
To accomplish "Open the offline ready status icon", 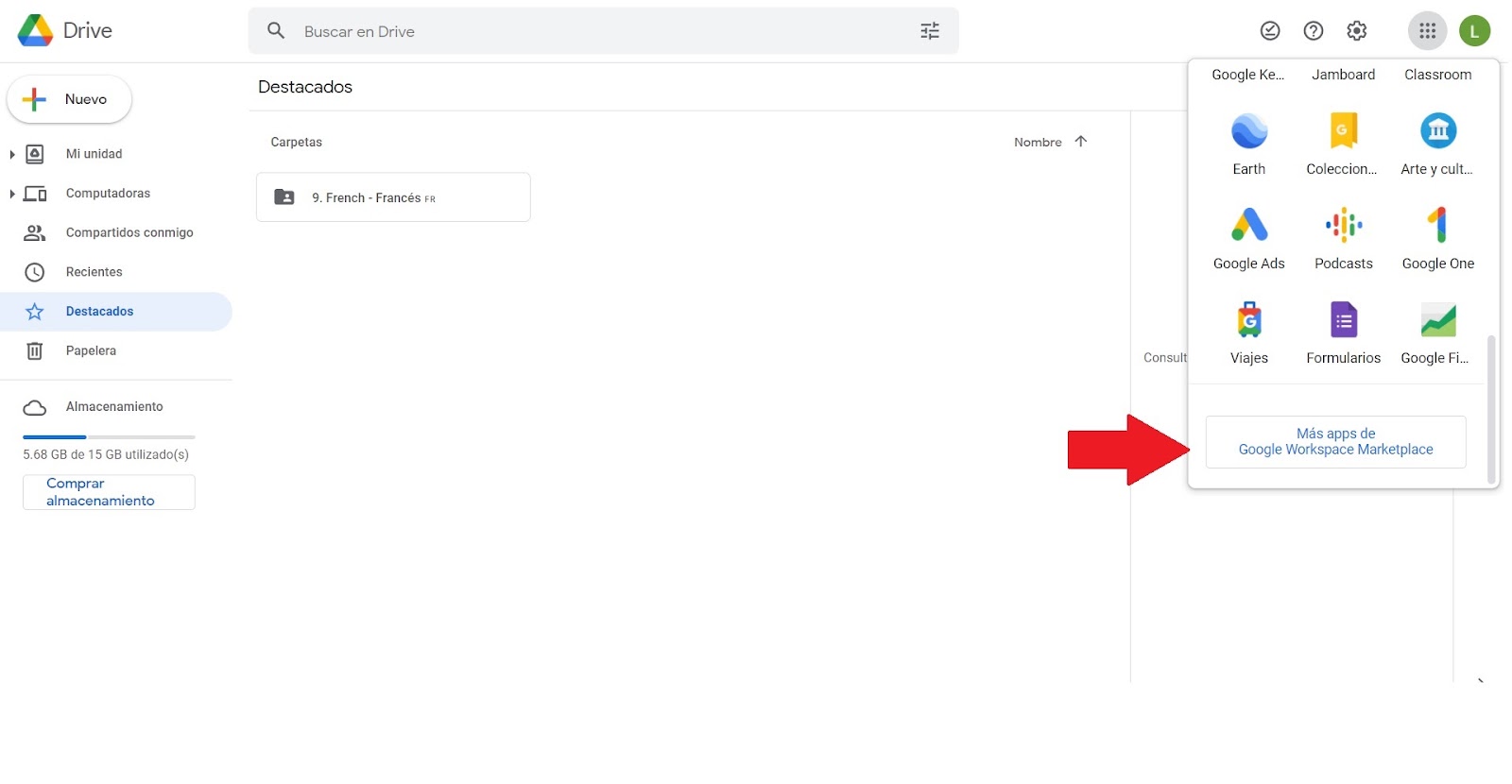I will [x=1270, y=31].
